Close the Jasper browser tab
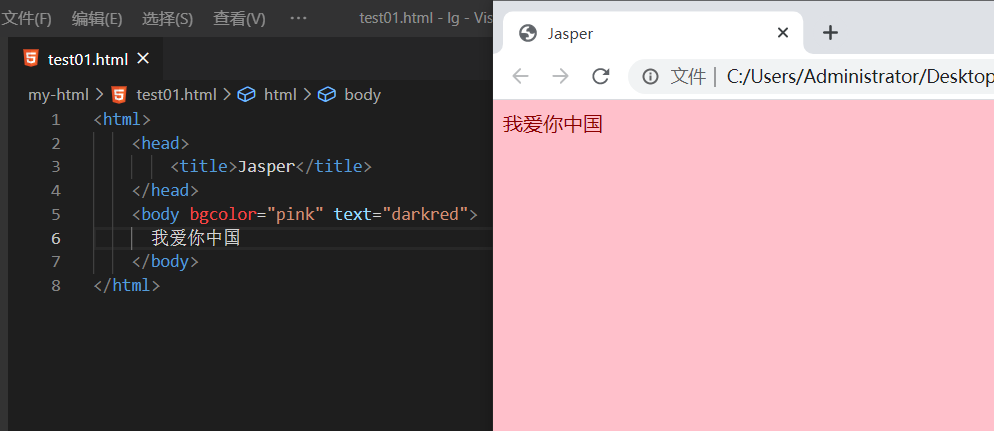The image size is (994, 431). [x=782, y=33]
